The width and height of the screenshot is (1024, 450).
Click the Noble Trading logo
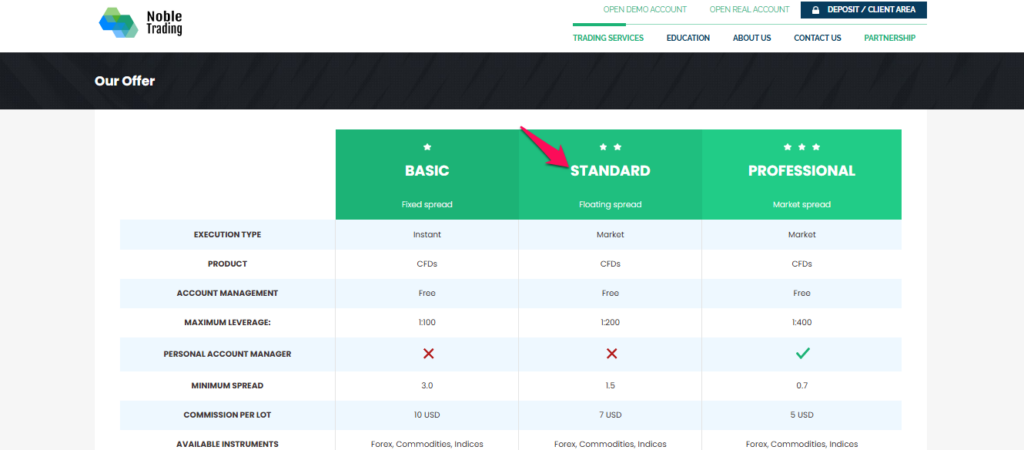pyautogui.click(x=141, y=23)
